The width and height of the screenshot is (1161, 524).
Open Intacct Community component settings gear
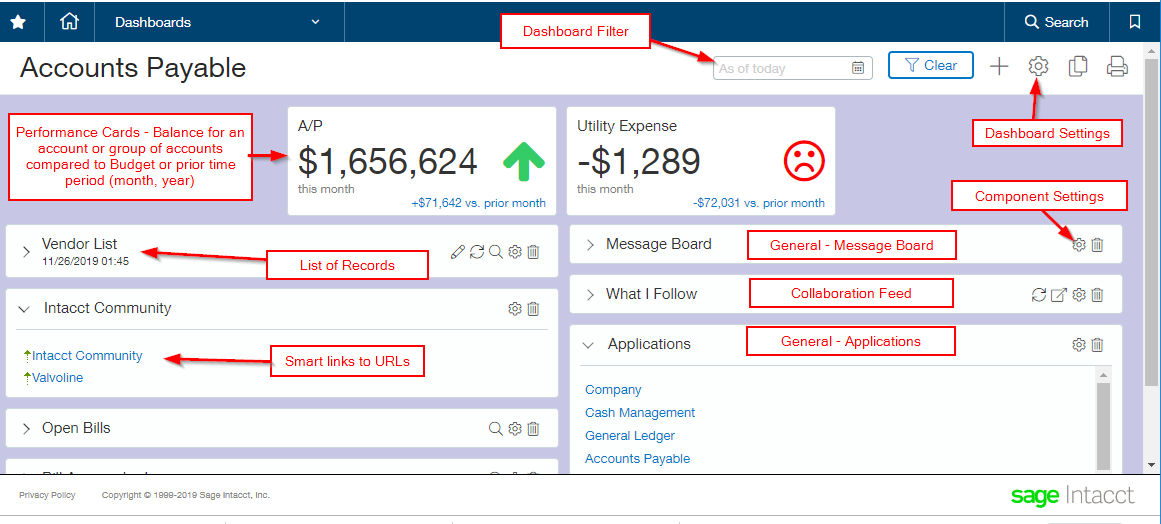point(515,309)
